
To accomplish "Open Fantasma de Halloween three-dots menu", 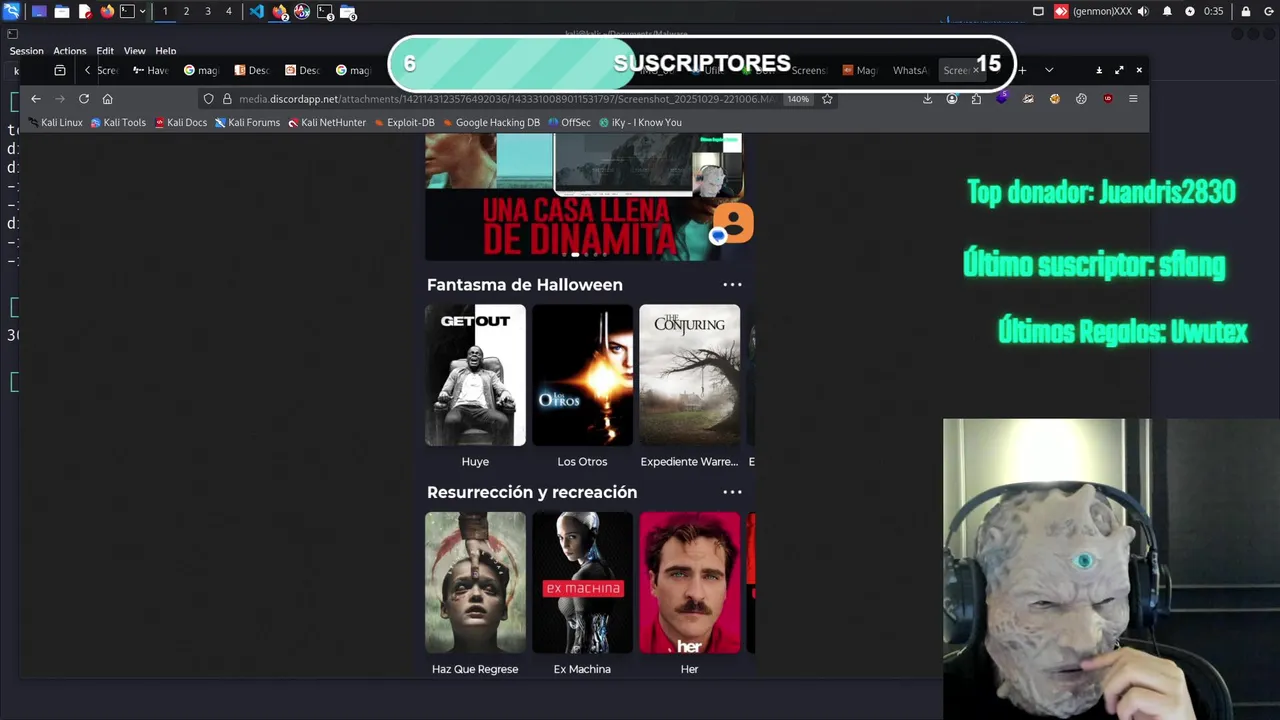I will pos(732,285).
